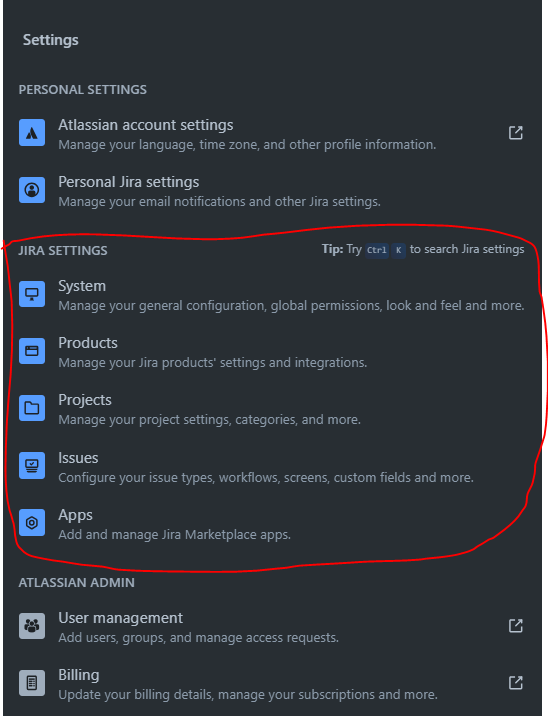The height and width of the screenshot is (716, 548).
Task: Go to Products settings
Action: (88, 343)
